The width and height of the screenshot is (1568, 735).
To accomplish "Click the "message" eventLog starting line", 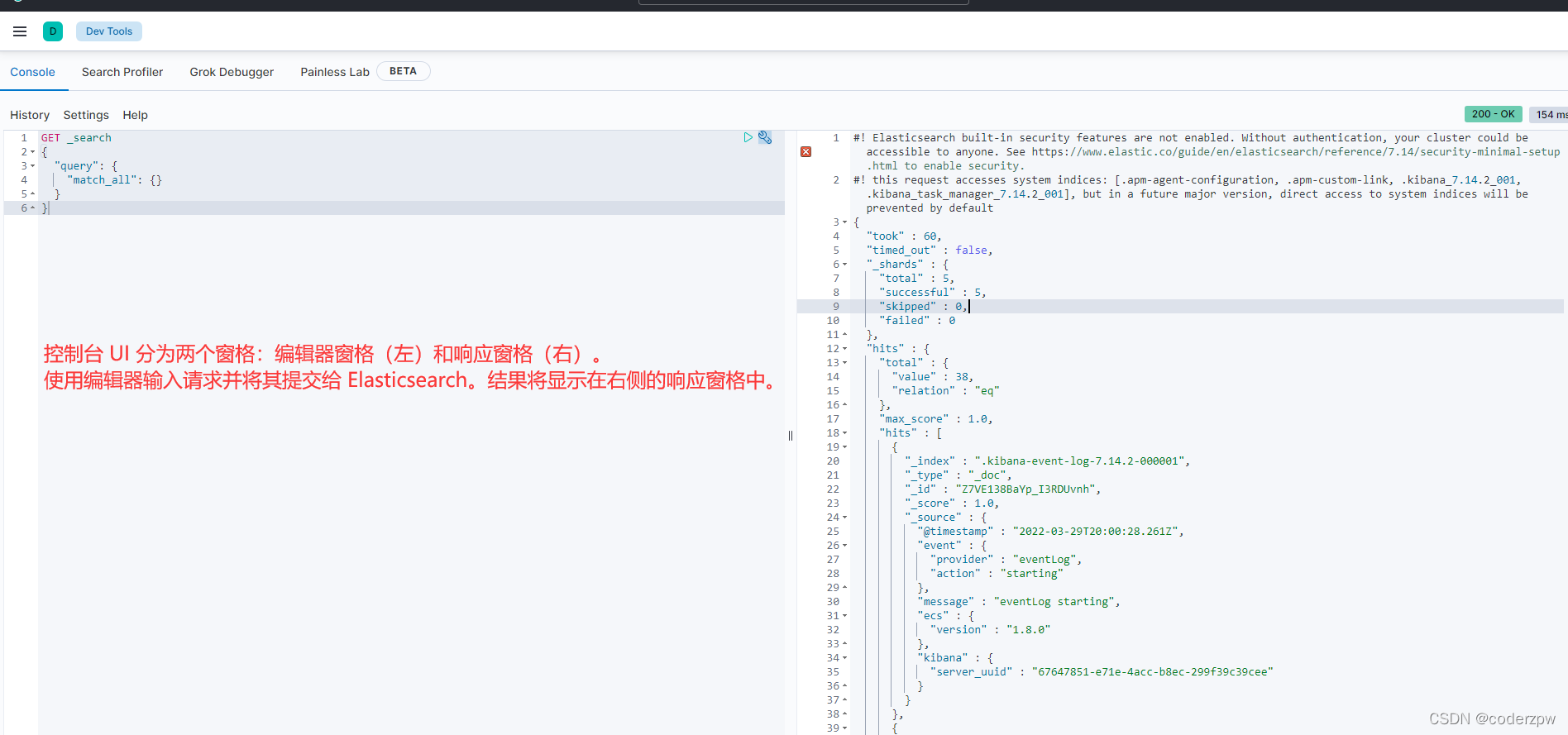I will 1019,602.
